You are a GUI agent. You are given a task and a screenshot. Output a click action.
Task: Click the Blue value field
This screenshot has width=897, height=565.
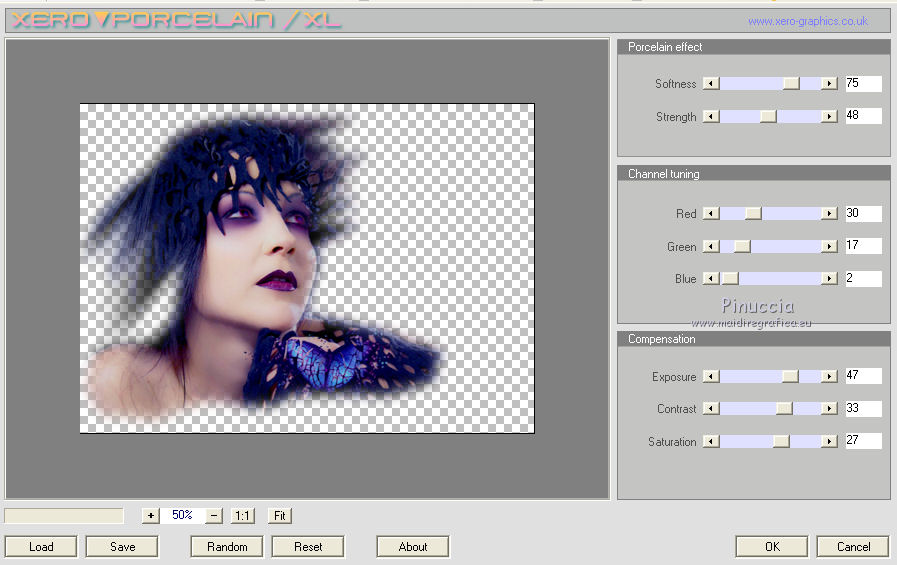click(x=863, y=278)
